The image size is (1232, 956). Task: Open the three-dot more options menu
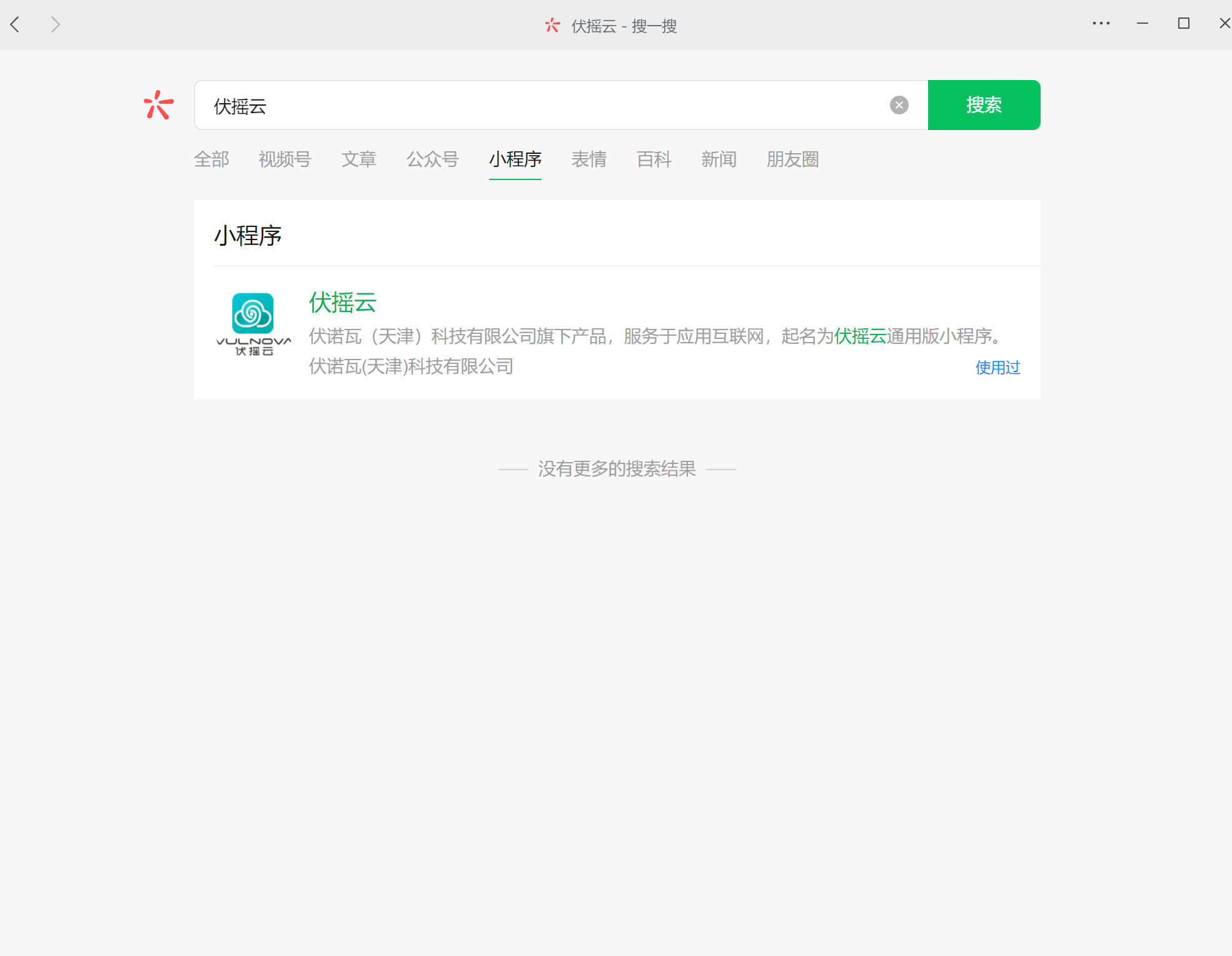[x=1101, y=24]
